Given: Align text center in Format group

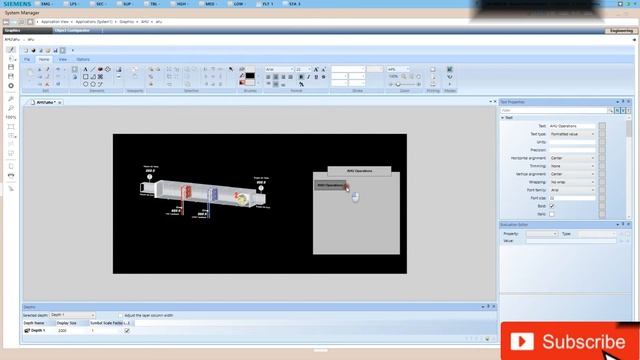Looking at the screenshot, I should tap(276, 77).
